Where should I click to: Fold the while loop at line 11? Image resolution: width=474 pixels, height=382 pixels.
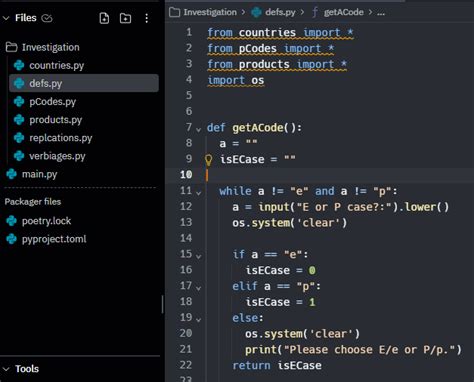198,193
